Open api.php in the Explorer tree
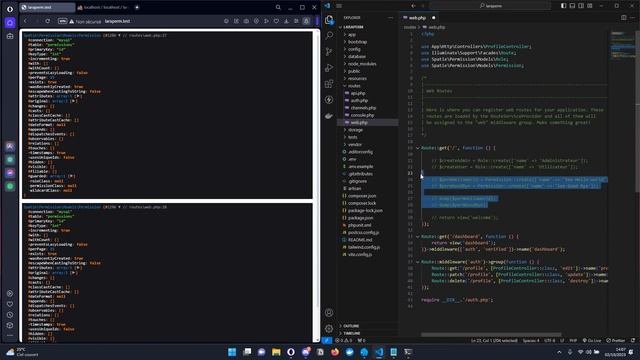640x360 pixels. pos(358,93)
